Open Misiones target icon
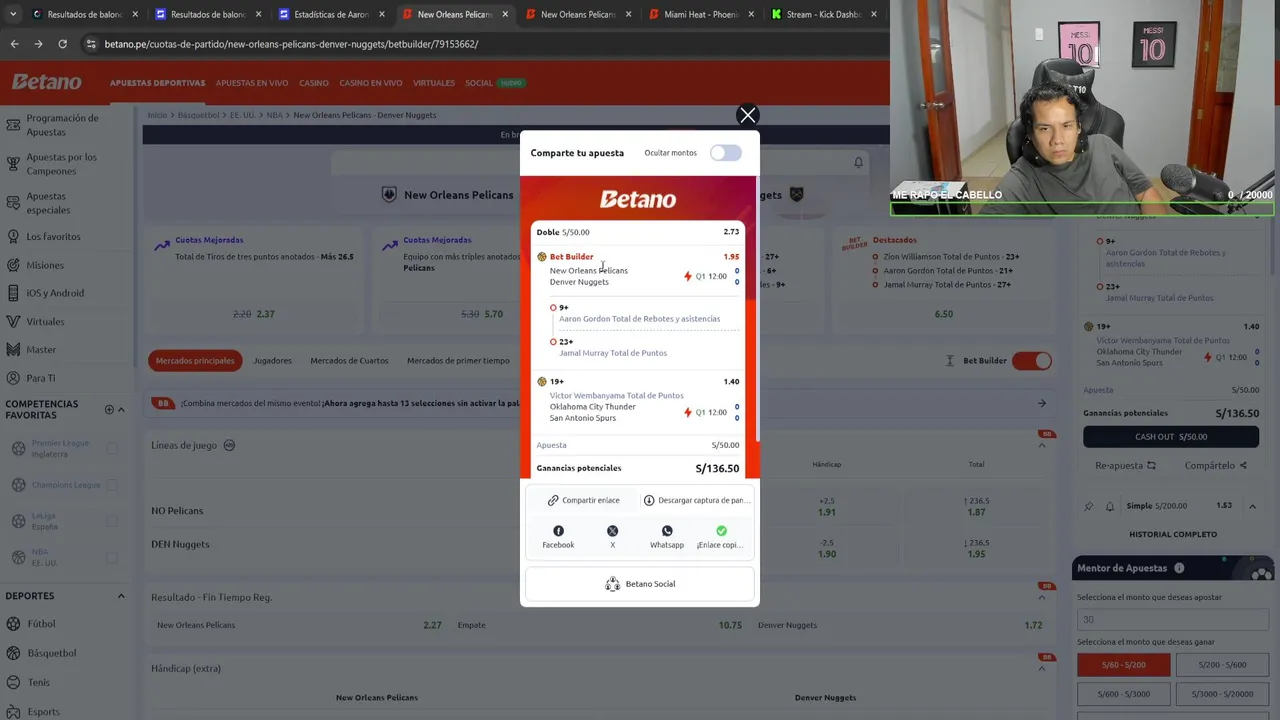The image size is (1280, 720). [13, 265]
